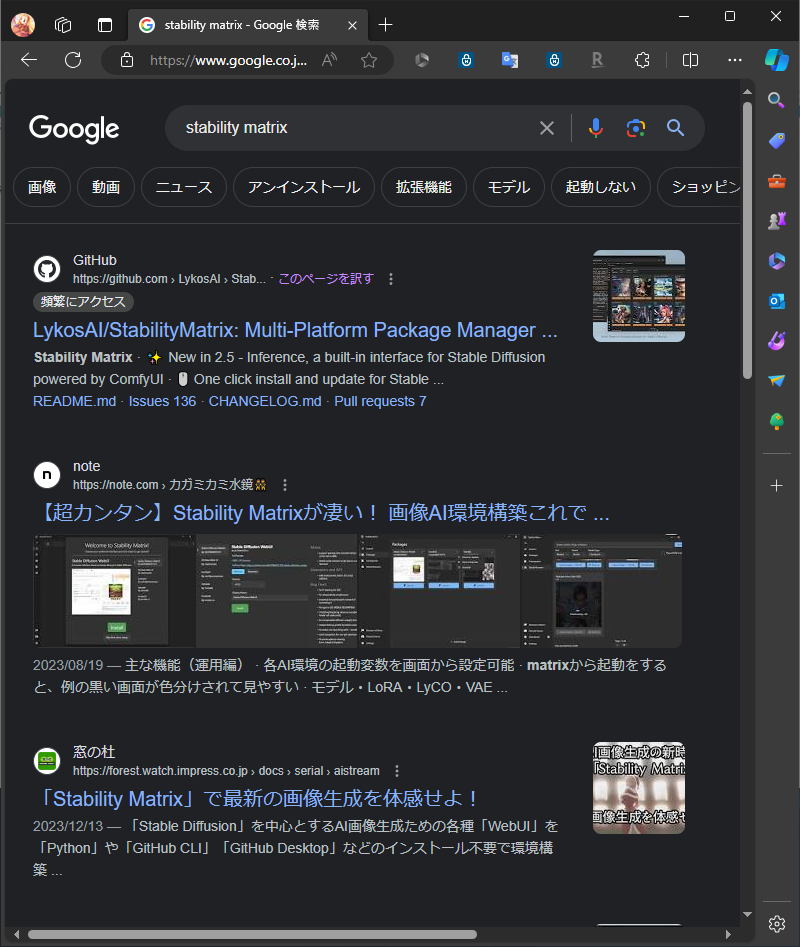Add a sidebar app with plus

(x=776, y=486)
